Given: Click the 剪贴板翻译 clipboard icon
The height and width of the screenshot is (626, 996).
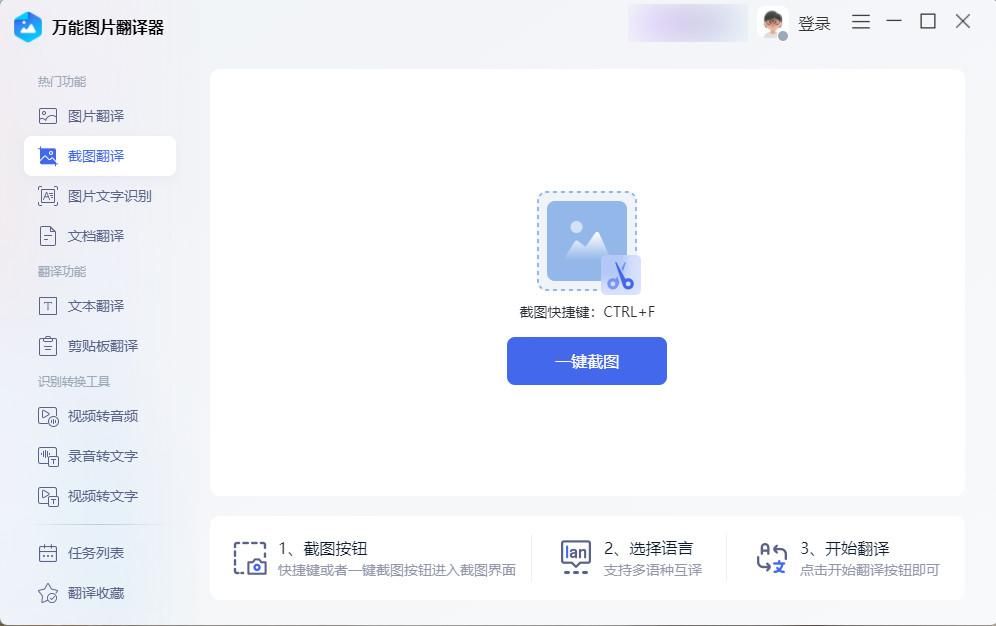Looking at the screenshot, I should (x=48, y=346).
